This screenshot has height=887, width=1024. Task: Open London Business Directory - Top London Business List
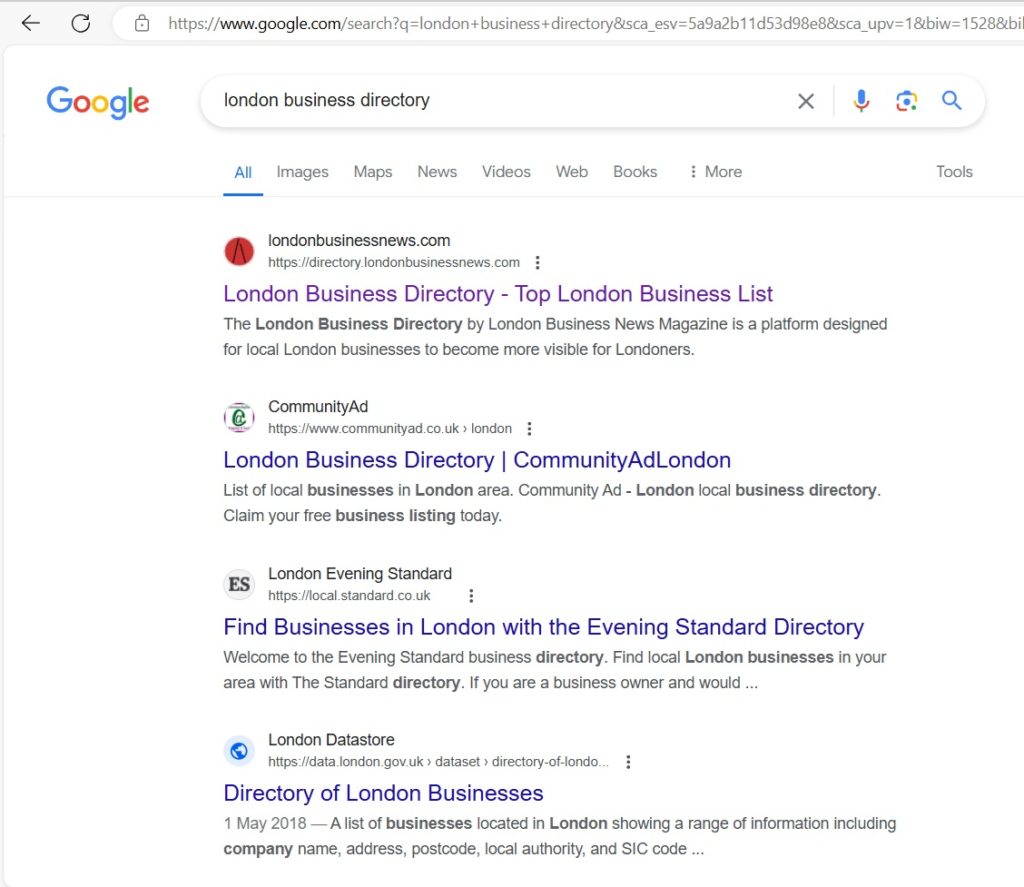[498, 294]
